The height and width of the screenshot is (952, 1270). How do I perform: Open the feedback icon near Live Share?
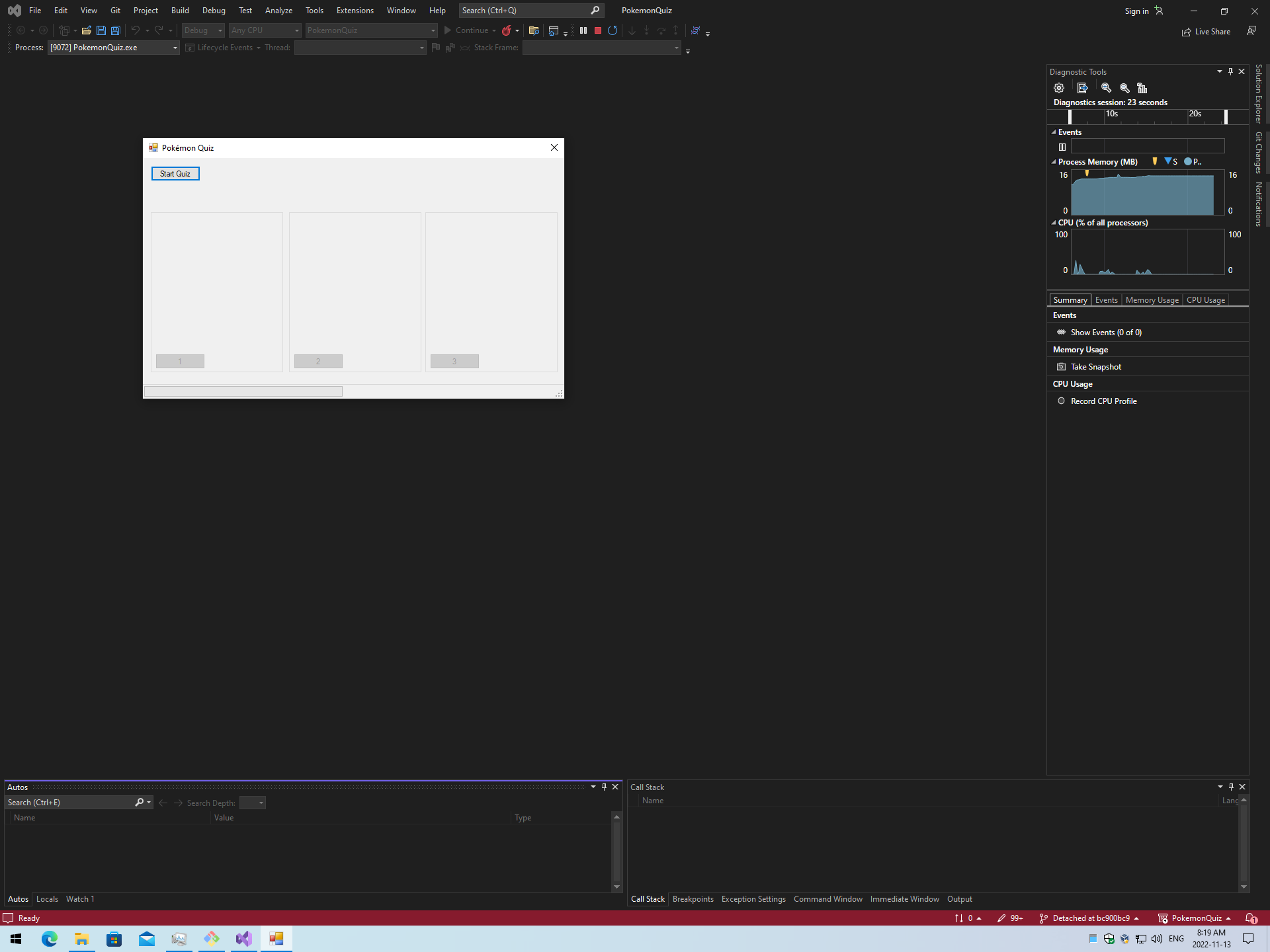1251,30
